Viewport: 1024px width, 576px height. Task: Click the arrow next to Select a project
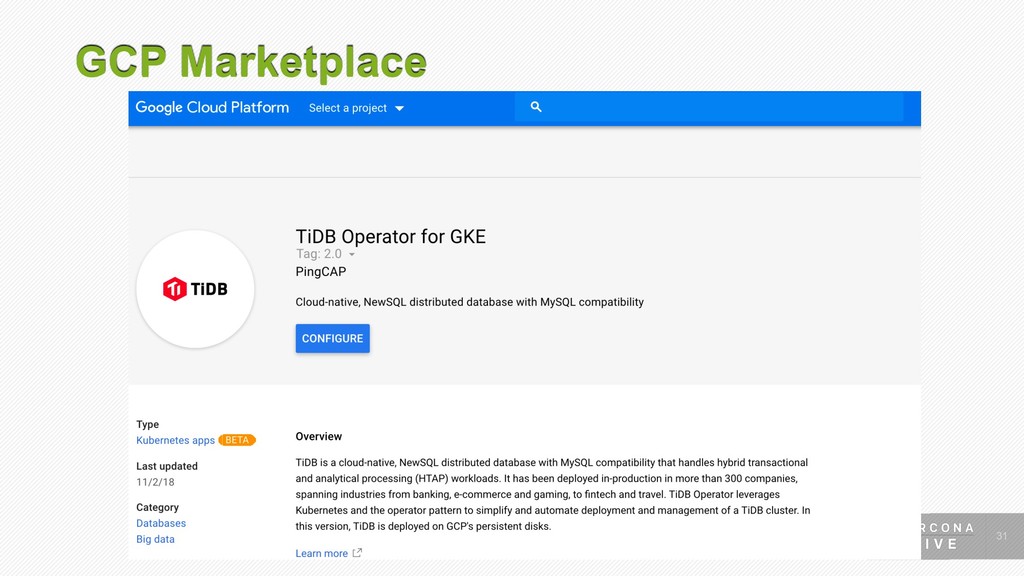pyautogui.click(x=399, y=108)
